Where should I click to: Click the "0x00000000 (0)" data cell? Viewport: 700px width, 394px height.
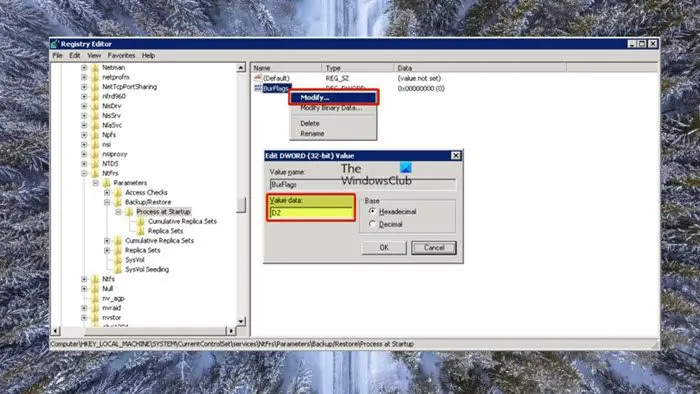pos(421,88)
